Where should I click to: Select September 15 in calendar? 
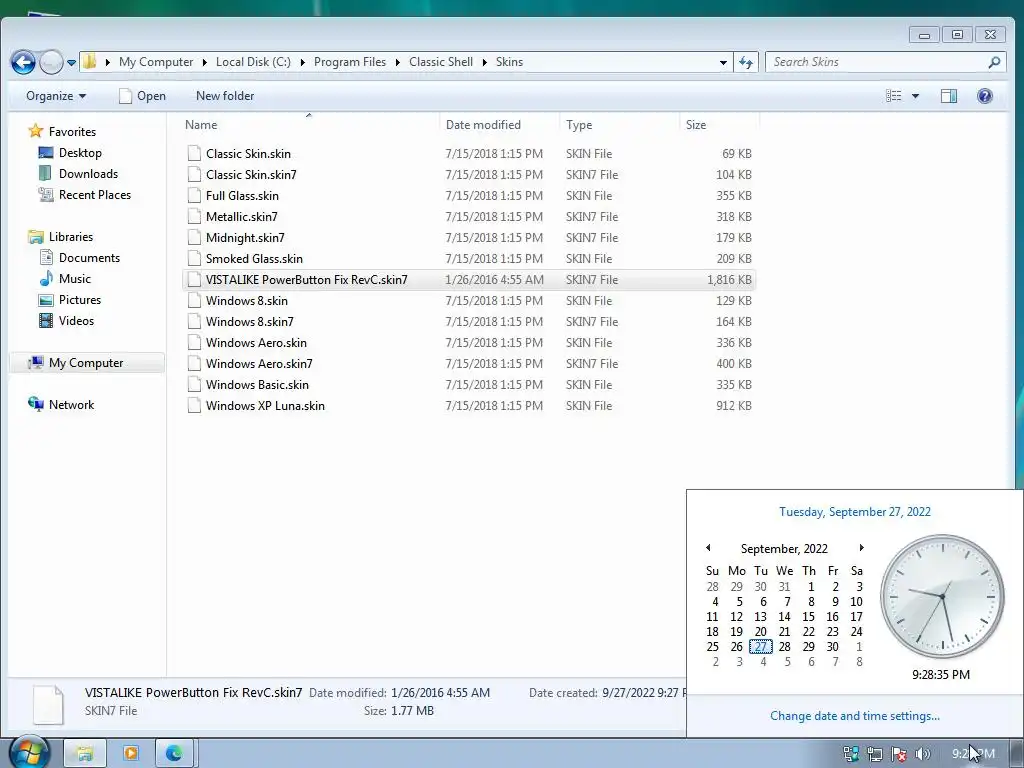808,616
